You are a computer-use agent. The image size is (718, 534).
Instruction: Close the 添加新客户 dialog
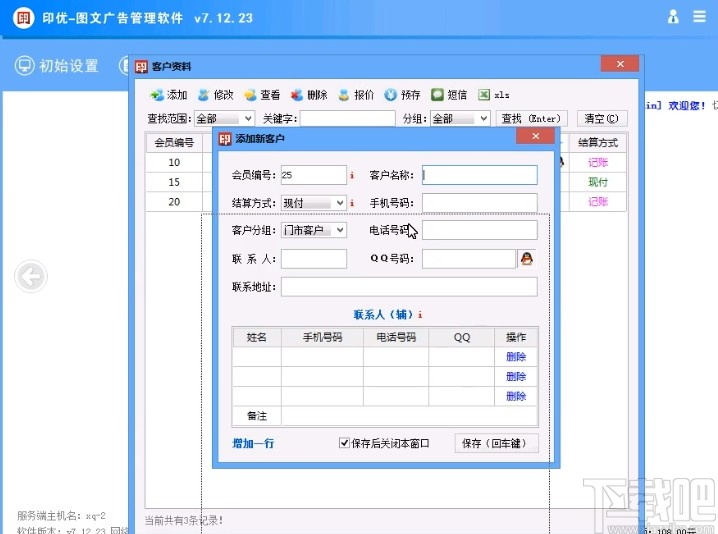click(535, 136)
